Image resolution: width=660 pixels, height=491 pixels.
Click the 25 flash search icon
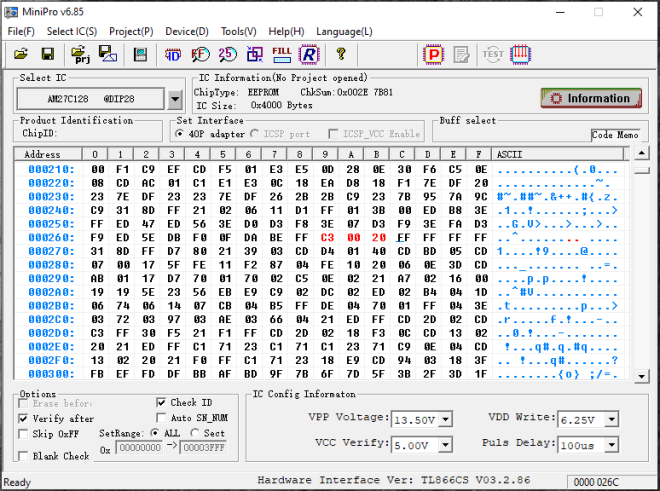point(227,54)
